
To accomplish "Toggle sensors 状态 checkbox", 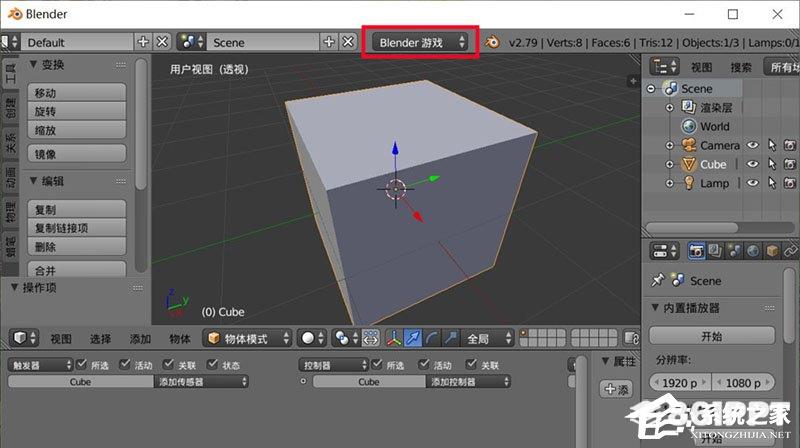I will point(212,364).
